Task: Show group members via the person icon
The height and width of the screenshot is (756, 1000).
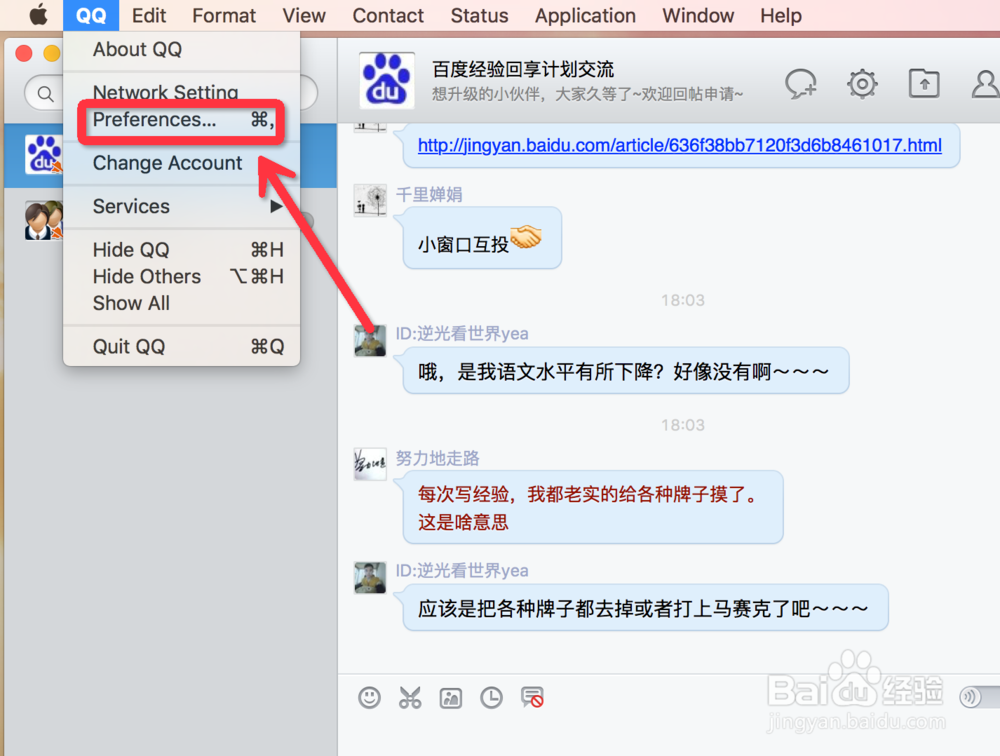Action: point(984,85)
